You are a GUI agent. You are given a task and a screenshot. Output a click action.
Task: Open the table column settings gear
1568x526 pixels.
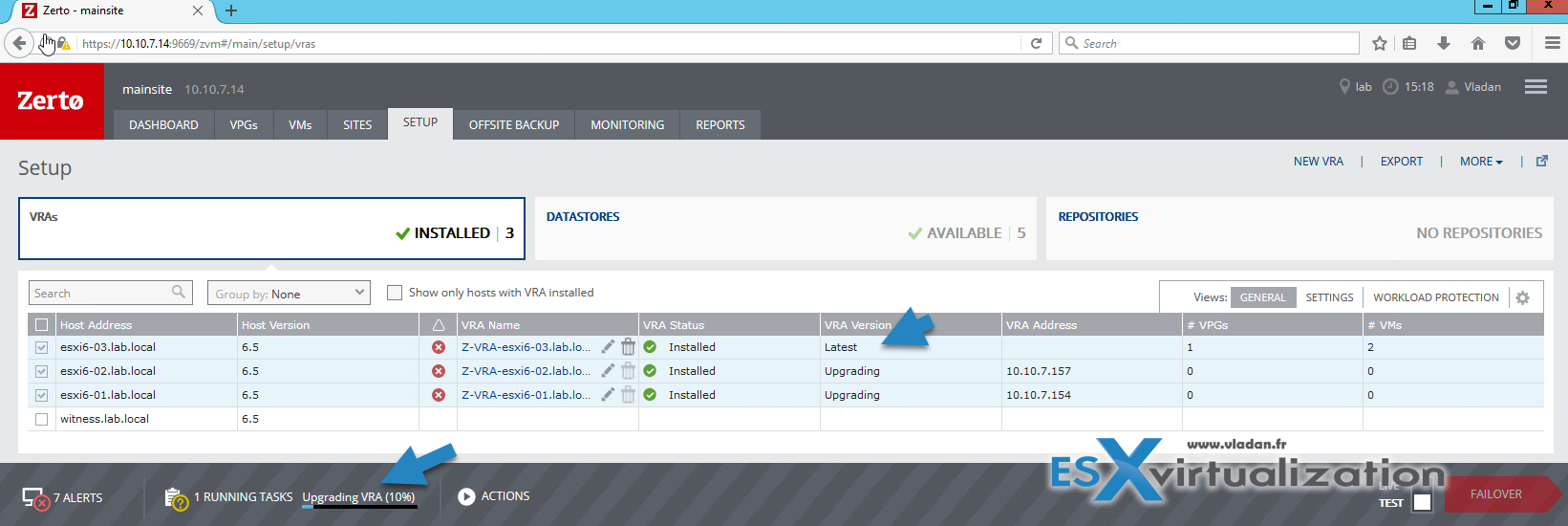pyautogui.click(x=1523, y=298)
